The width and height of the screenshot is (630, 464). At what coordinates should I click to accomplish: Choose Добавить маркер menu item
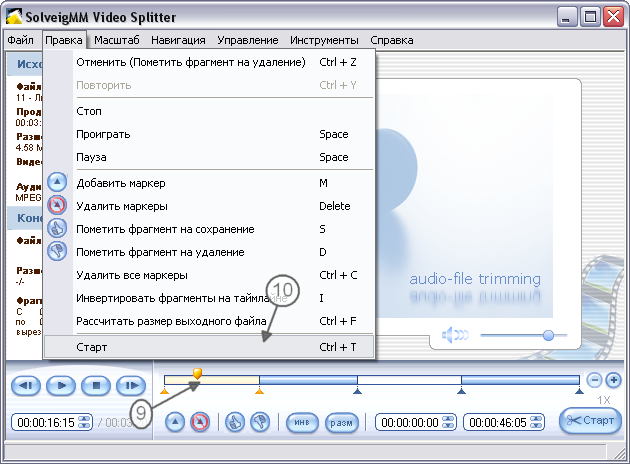(x=209, y=183)
